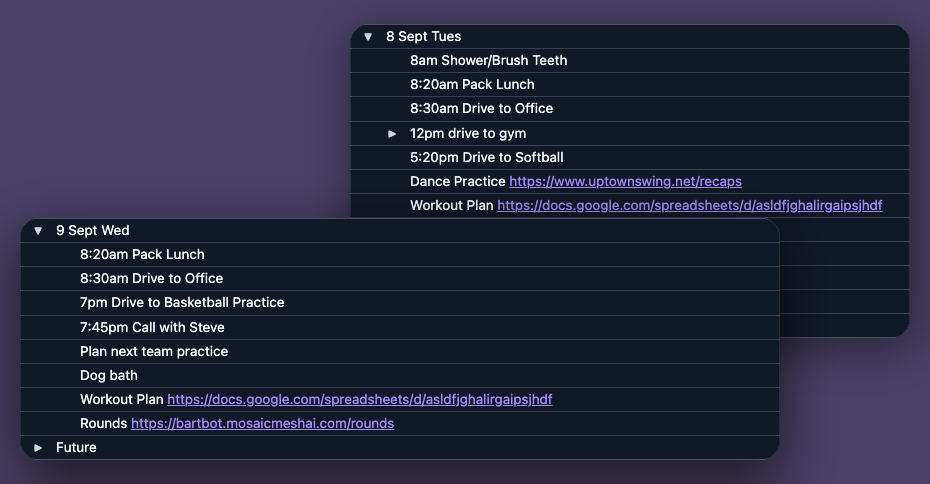The image size is (930, 484).
Task: Select 8:20am Pack Lunch in 8 Sept window
Action: coord(630,85)
